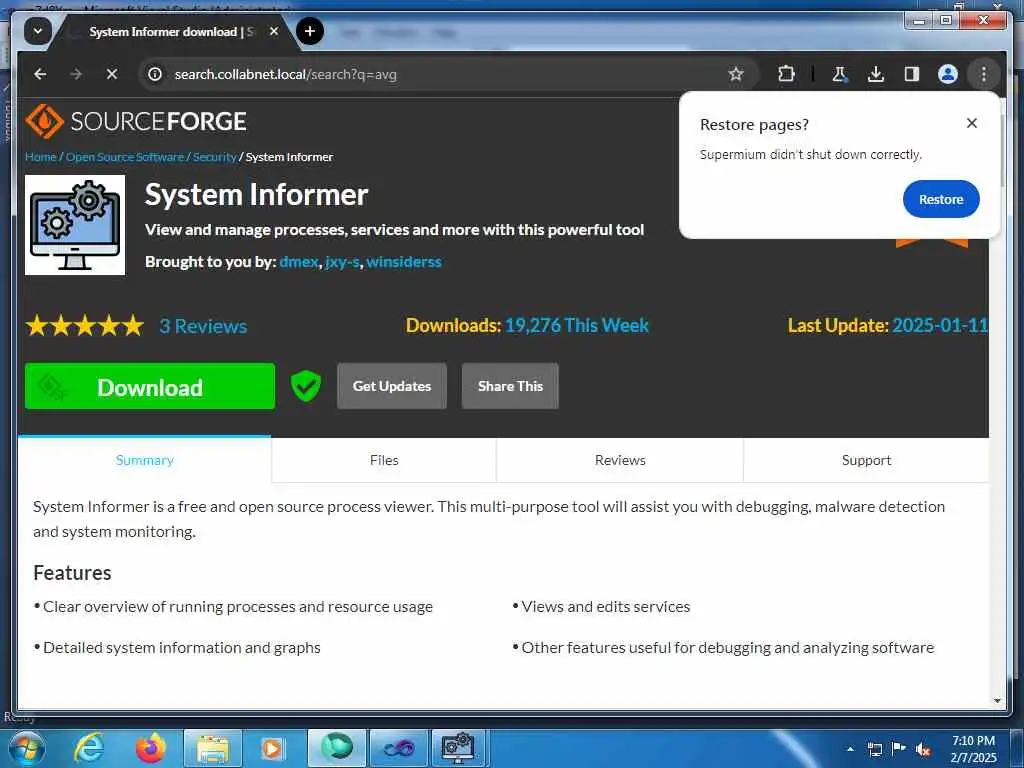Click the address bar URL

tap(285, 74)
